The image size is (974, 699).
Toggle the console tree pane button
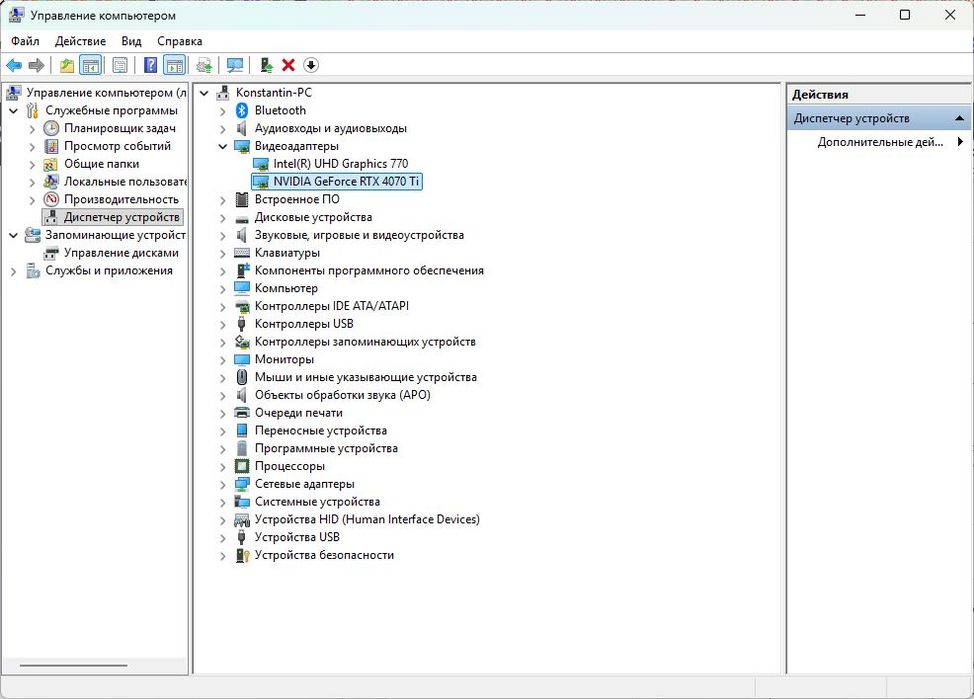tap(91, 65)
